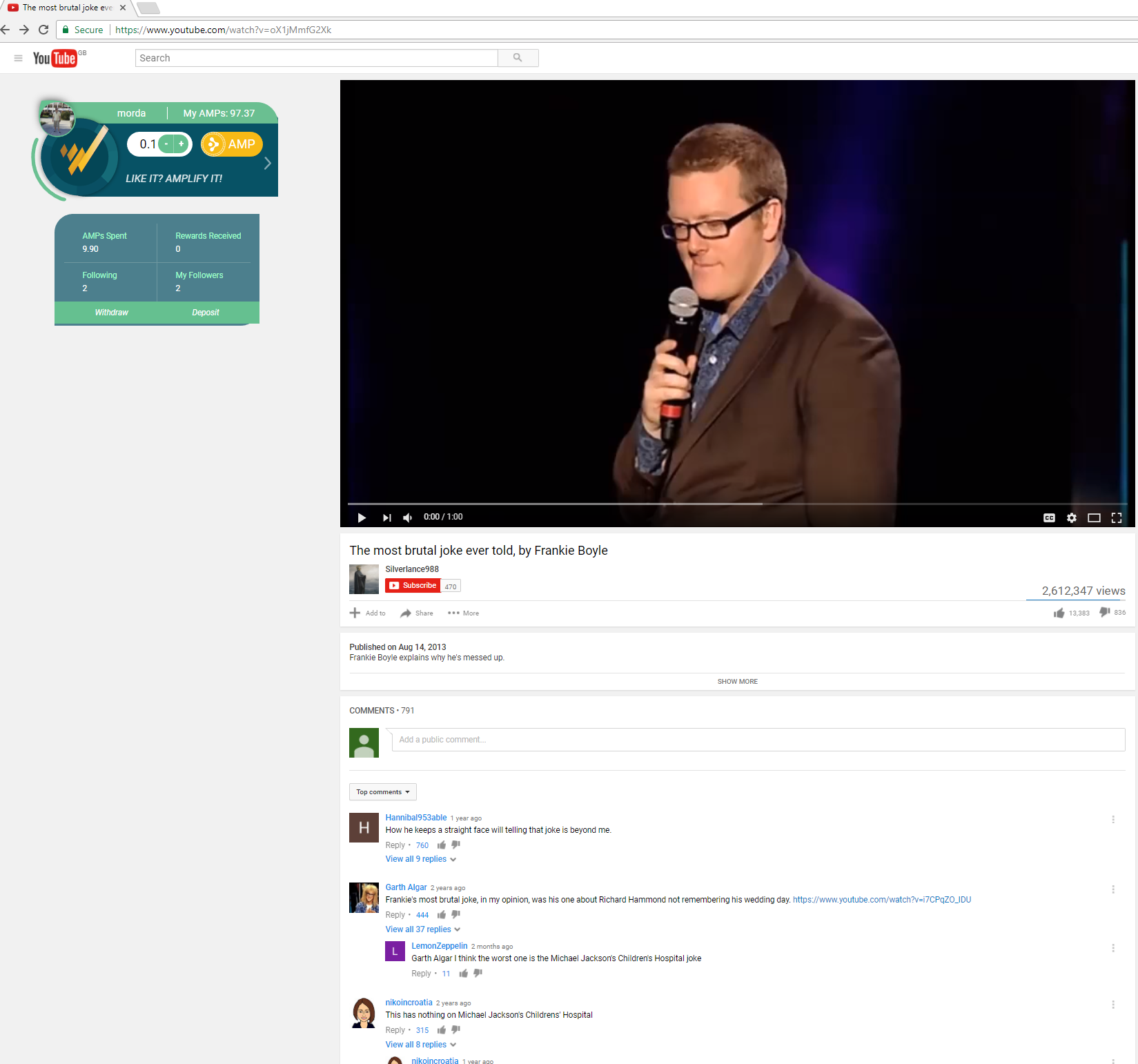Image resolution: width=1138 pixels, height=1064 pixels.
Task: Like Garth Algar's comment
Action: click(442, 915)
